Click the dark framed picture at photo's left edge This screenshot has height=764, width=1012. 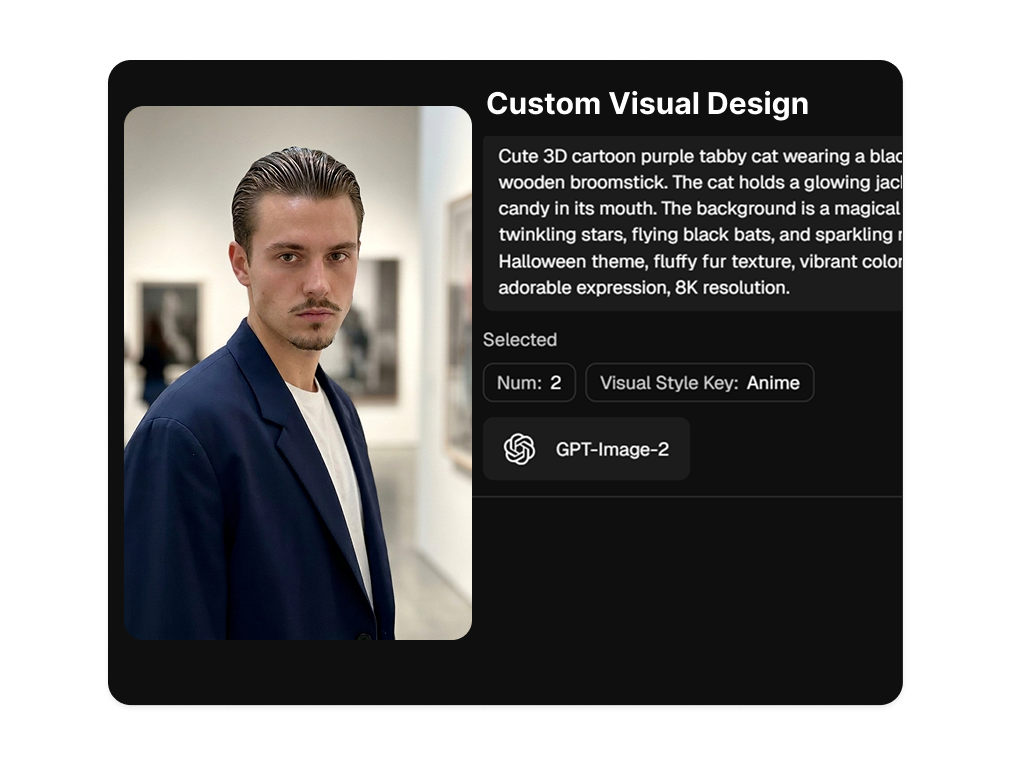click(170, 323)
